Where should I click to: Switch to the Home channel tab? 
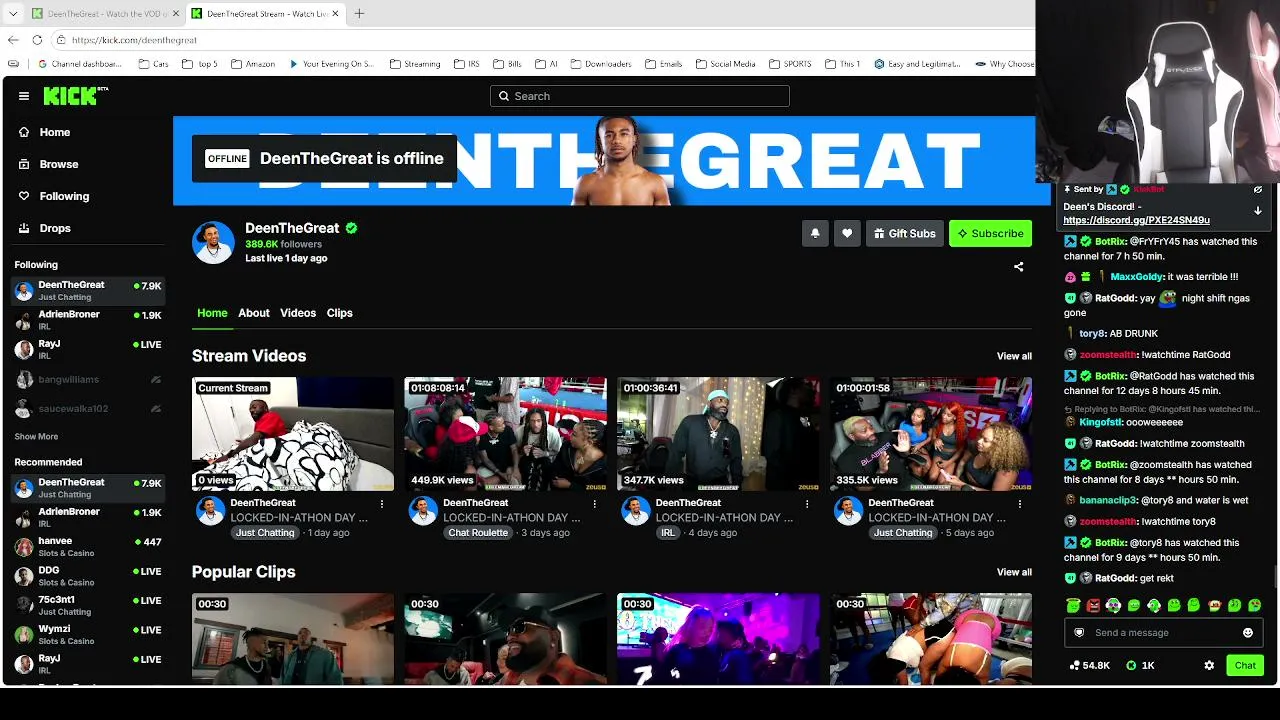[212, 313]
